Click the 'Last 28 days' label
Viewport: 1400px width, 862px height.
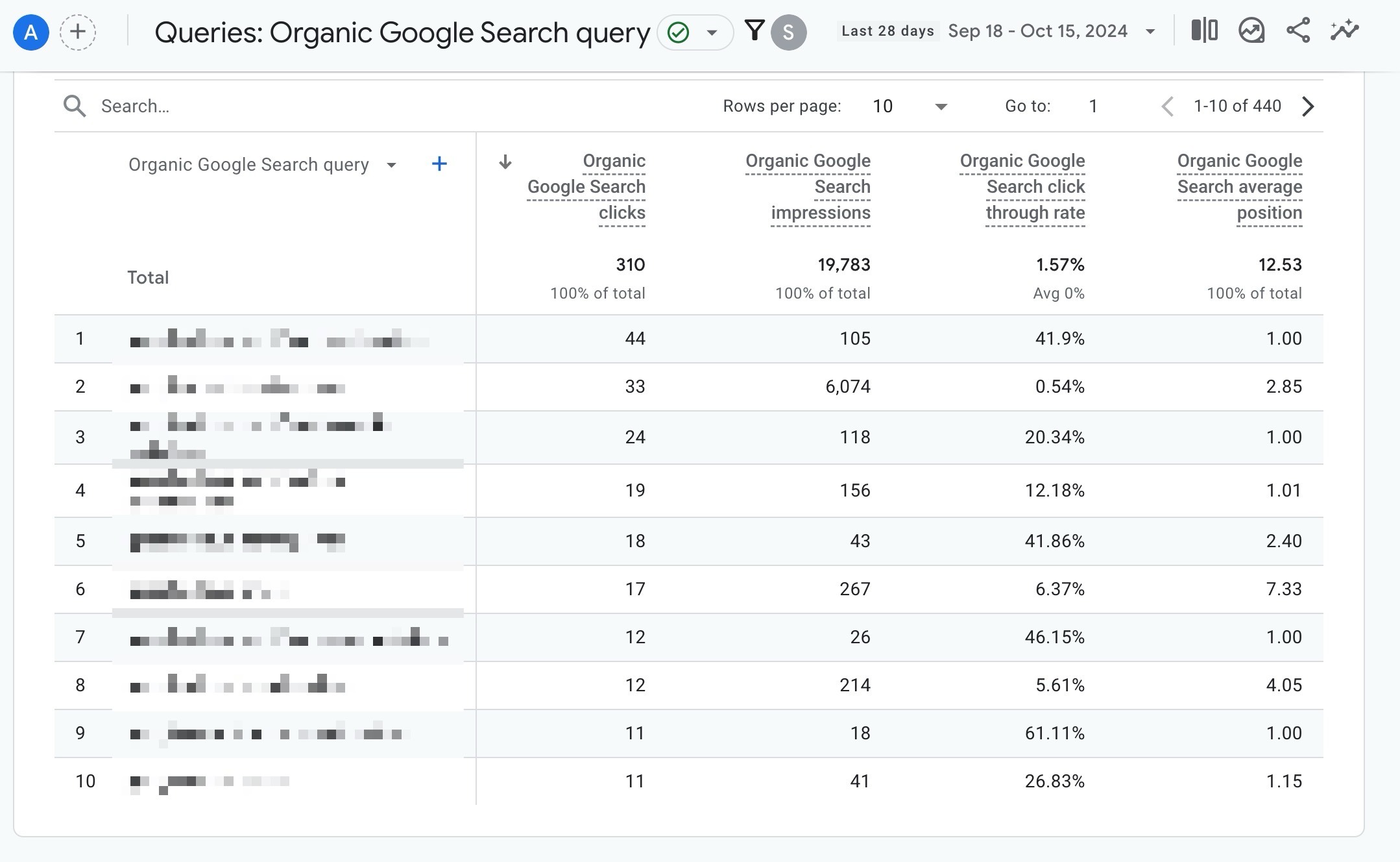click(887, 31)
